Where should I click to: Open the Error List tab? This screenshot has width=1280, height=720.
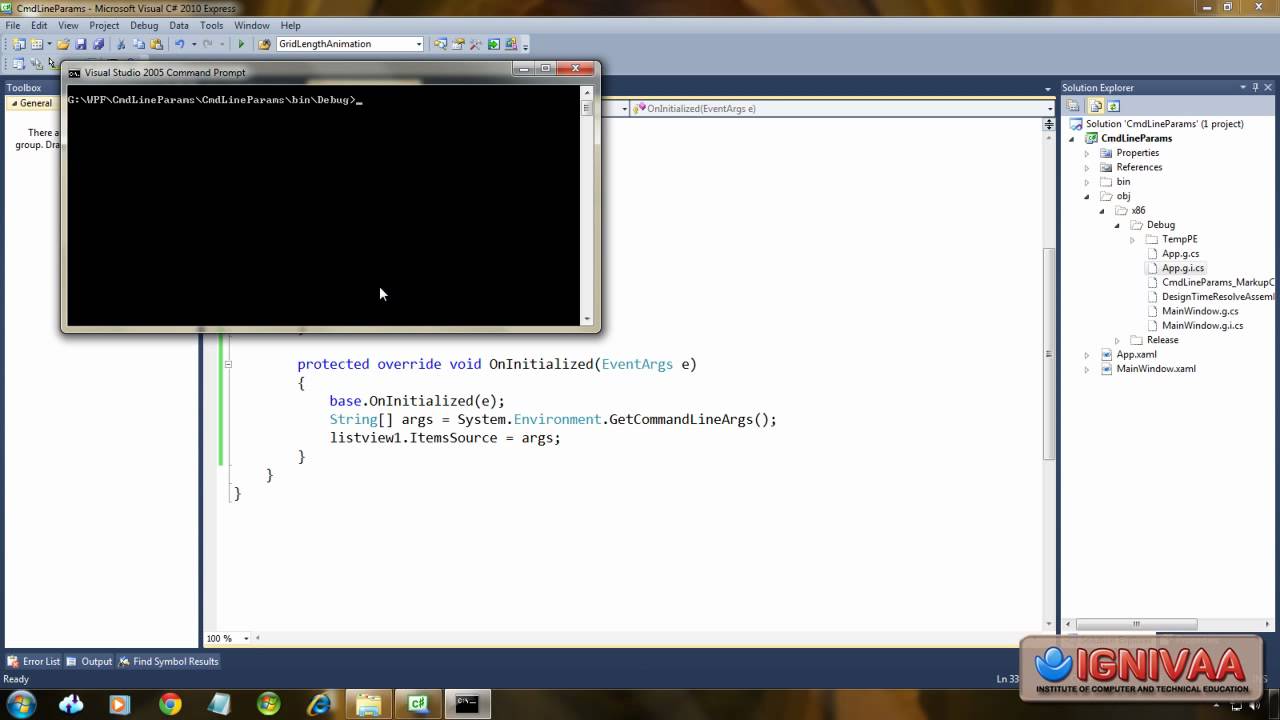(x=34, y=661)
